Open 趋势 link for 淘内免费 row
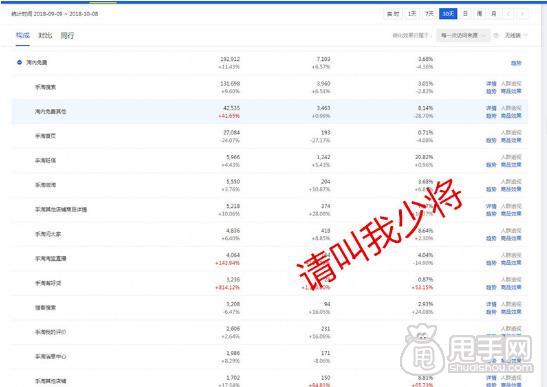The image size is (547, 387). tap(516, 63)
